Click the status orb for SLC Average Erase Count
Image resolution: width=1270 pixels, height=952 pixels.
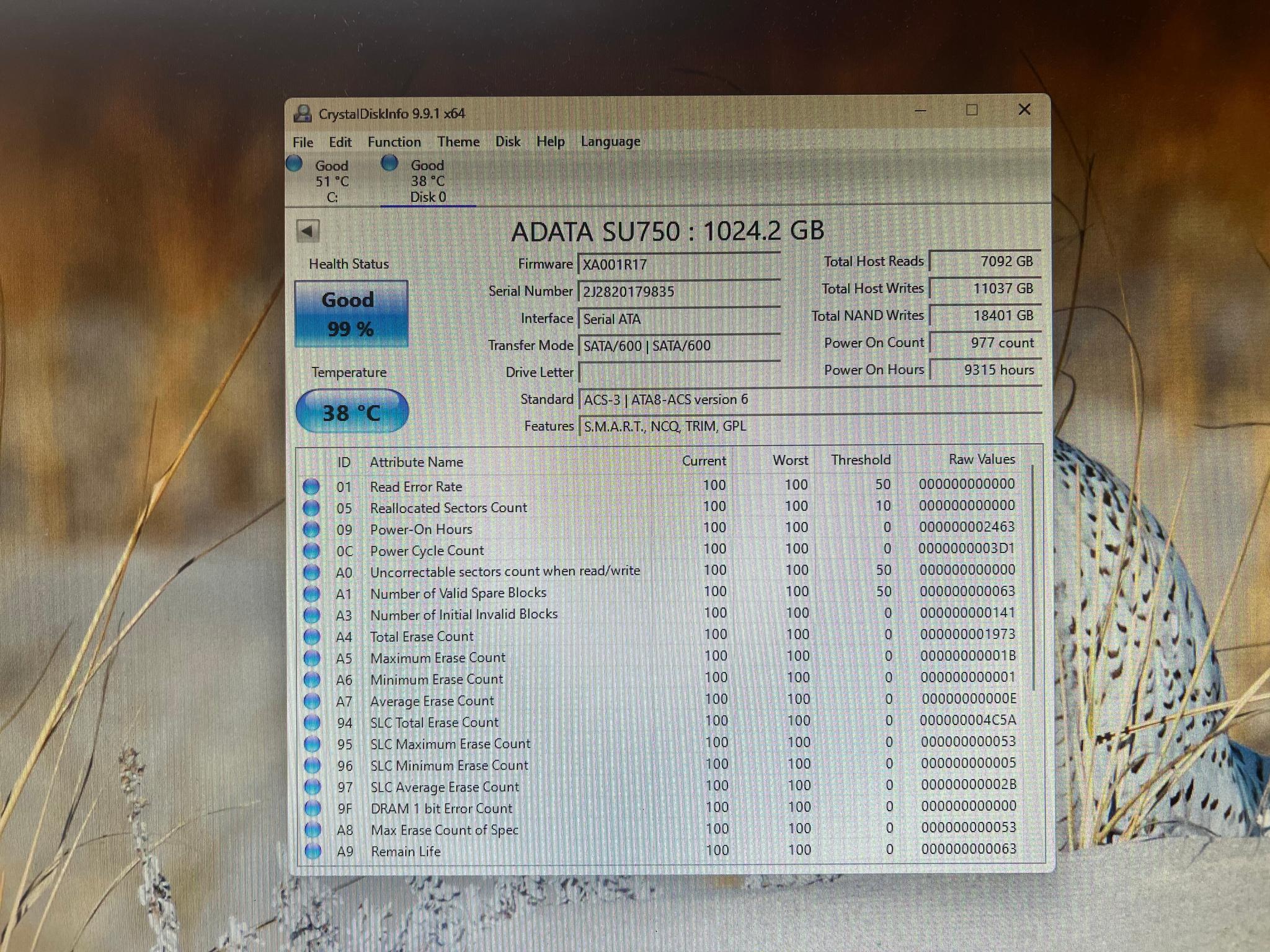pos(313,787)
